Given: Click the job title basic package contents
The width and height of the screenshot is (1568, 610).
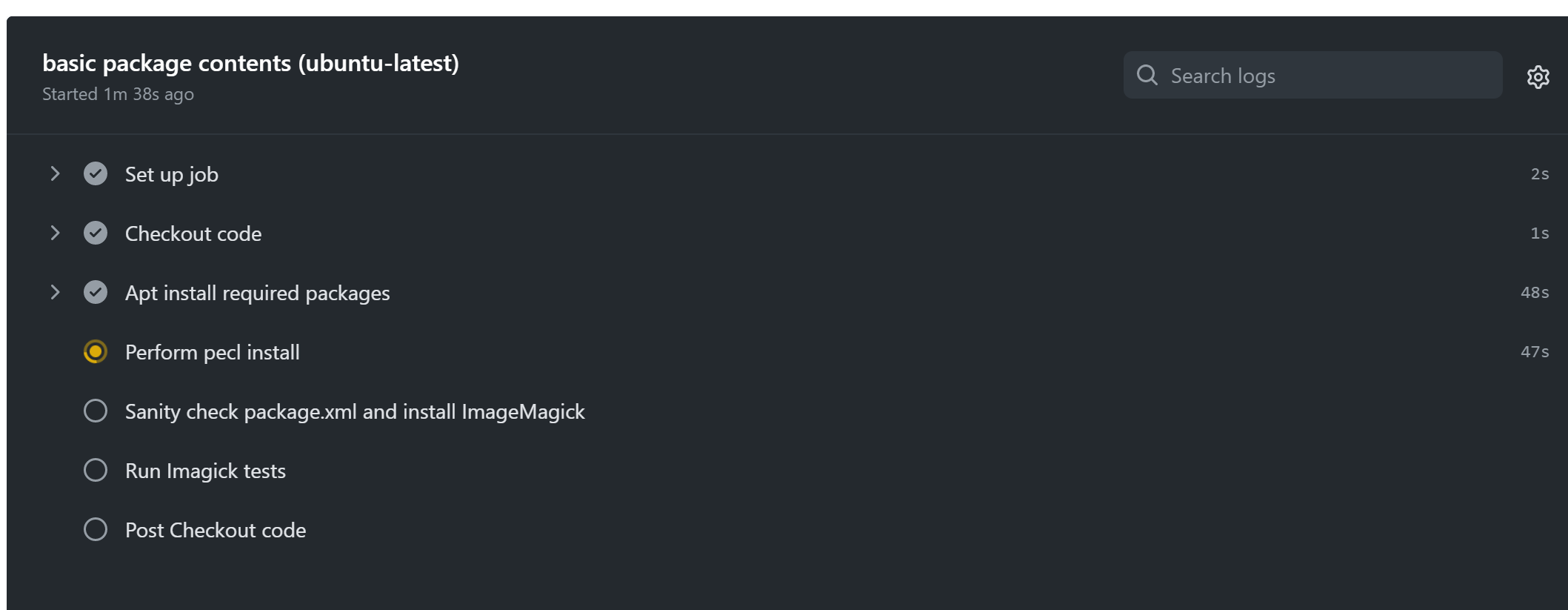Looking at the screenshot, I should click(250, 63).
